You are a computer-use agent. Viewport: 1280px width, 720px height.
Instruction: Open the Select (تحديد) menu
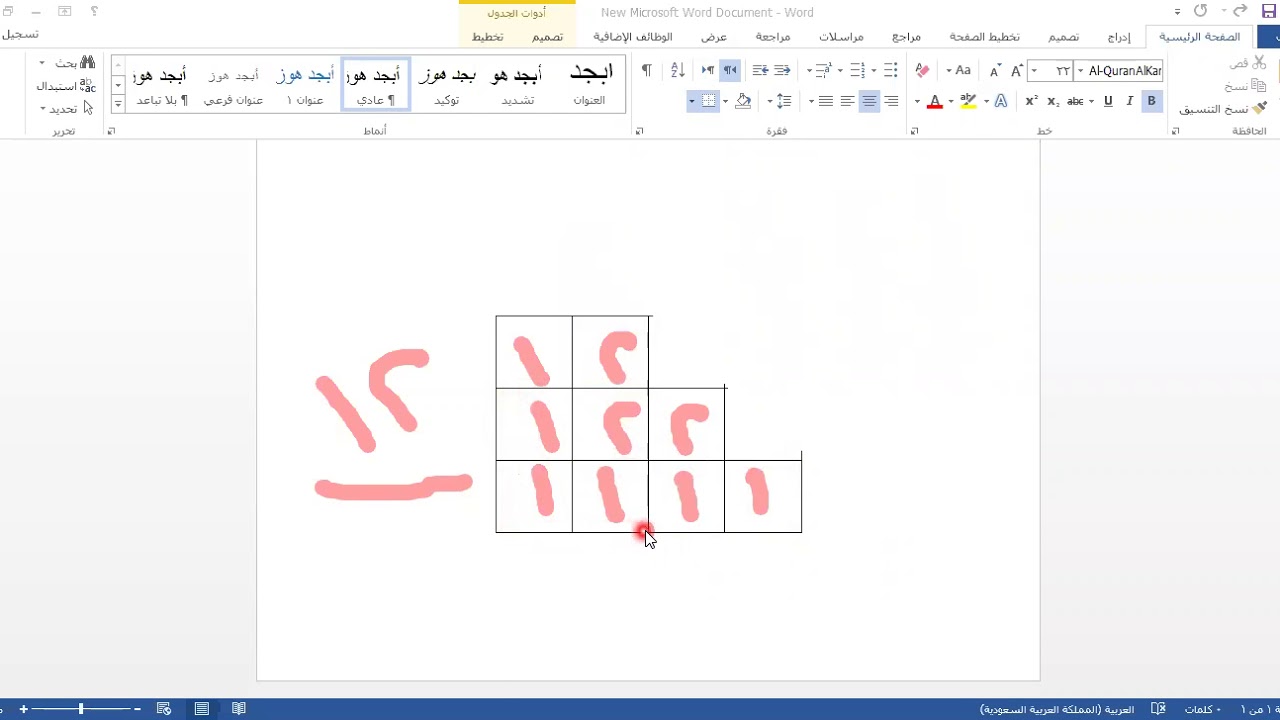click(x=67, y=108)
